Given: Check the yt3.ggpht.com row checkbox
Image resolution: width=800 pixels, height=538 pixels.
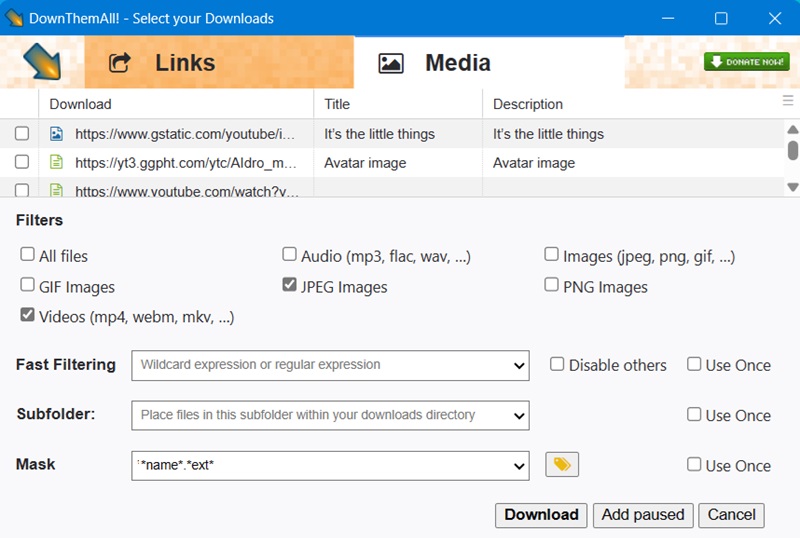Looking at the screenshot, I should [x=22, y=162].
